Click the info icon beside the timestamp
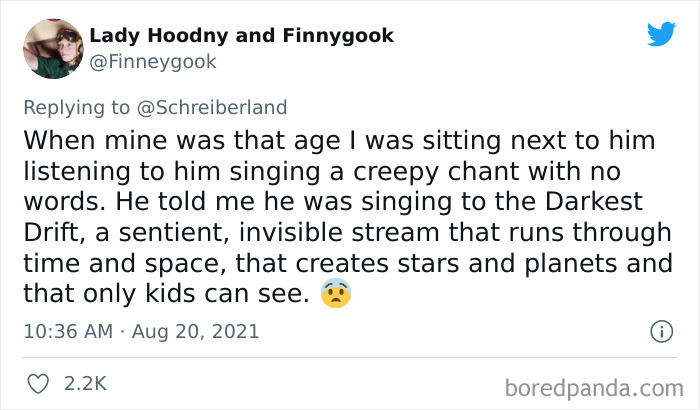 (x=659, y=331)
